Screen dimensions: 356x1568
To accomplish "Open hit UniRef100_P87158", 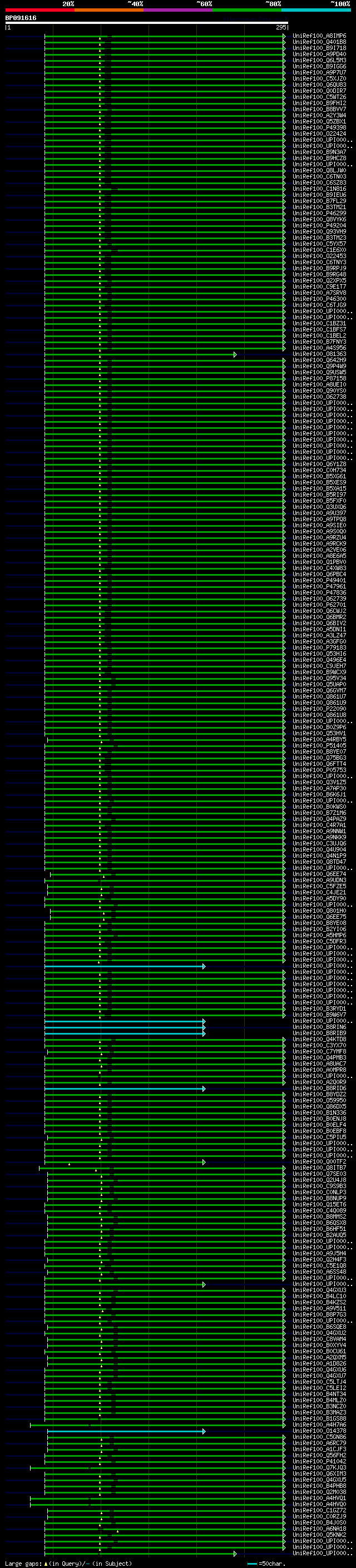I will [x=319, y=379].
